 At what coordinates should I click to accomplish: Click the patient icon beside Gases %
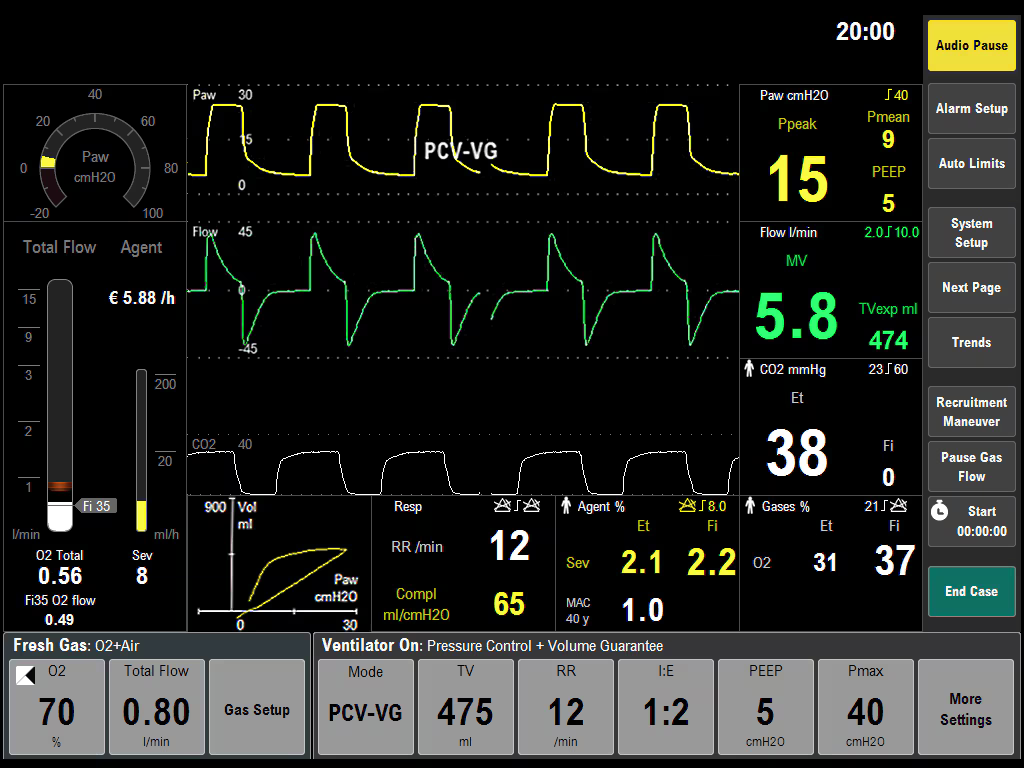tap(750, 507)
